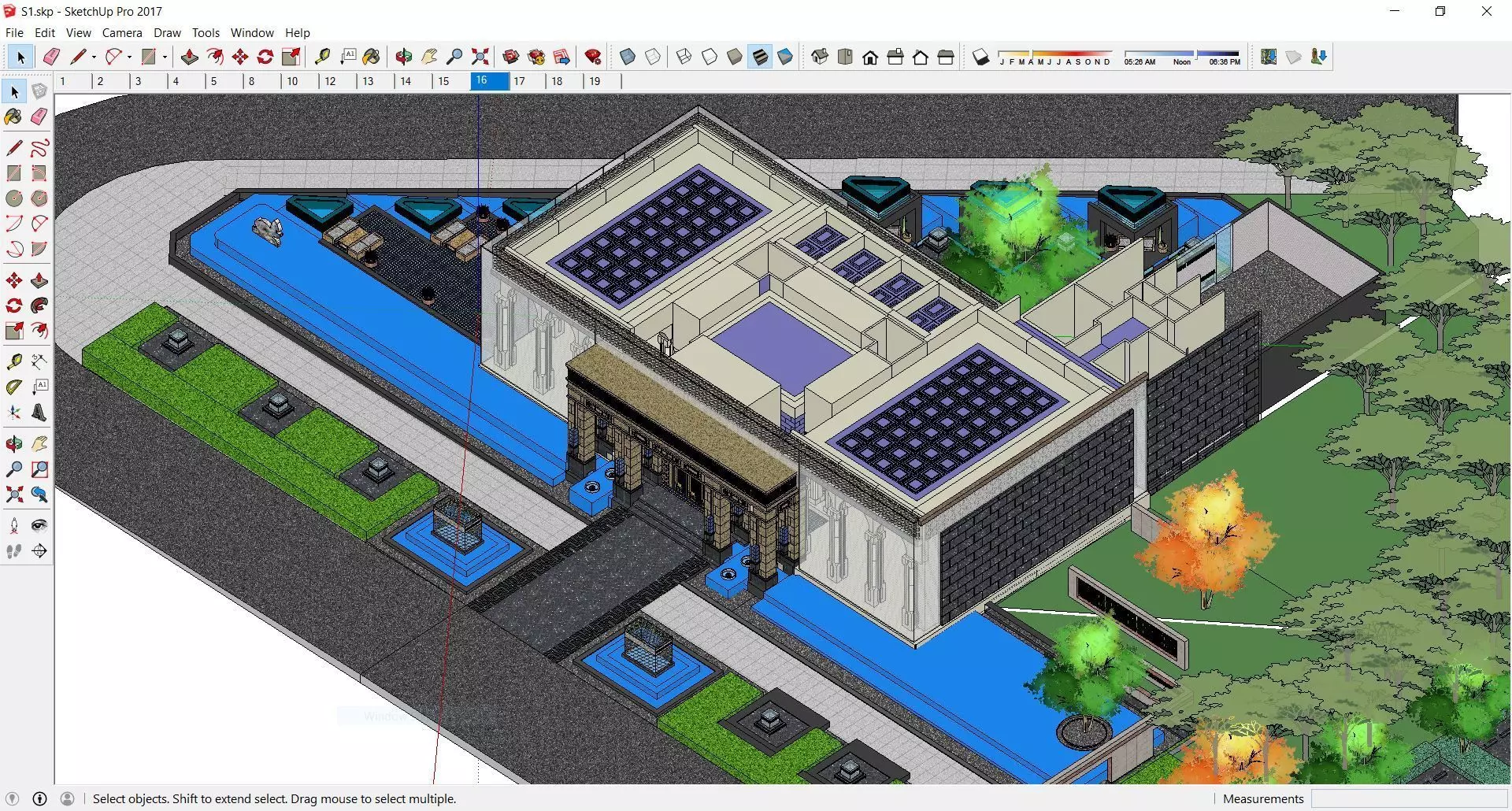Viewport: 1512px width, 811px height.
Task: Switch to Back view
Action: [x=921, y=57]
